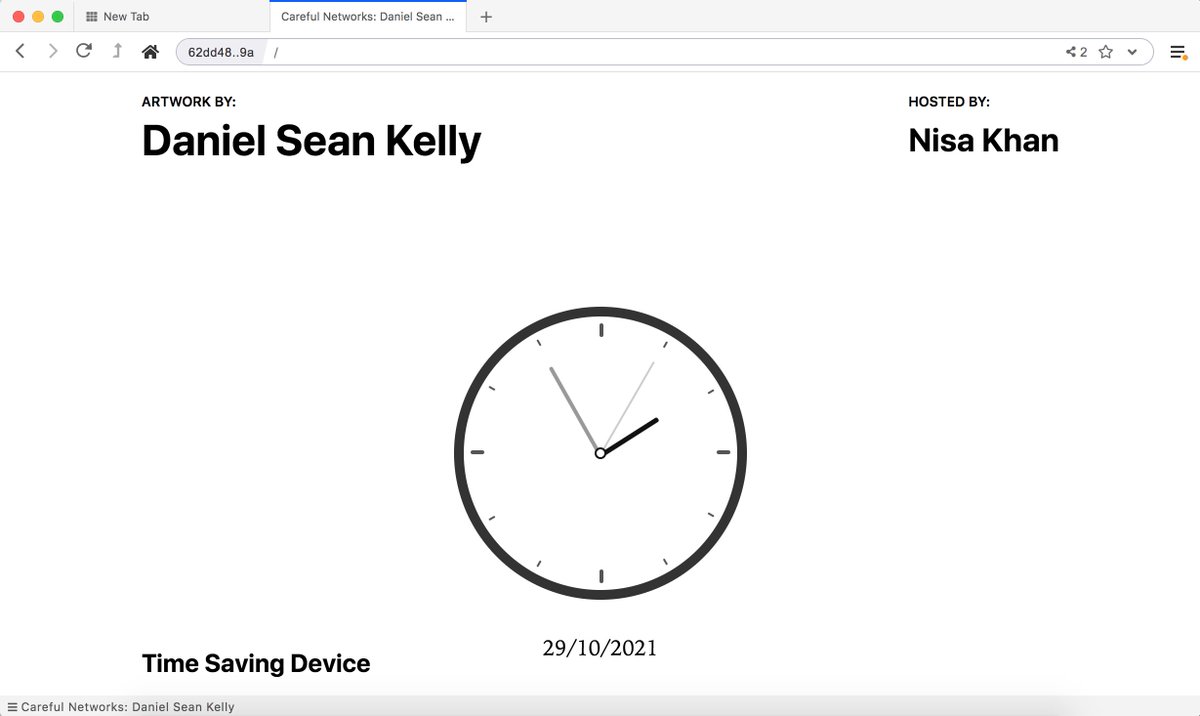This screenshot has width=1200, height=716.
Task: Click the back navigation arrow
Action: click(20, 50)
